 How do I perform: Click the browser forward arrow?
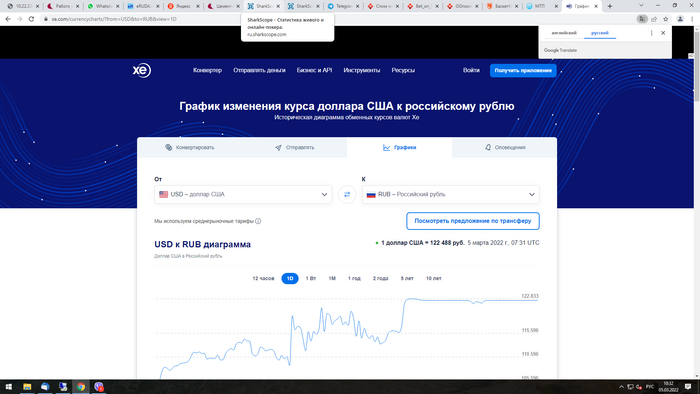click(19, 19)
